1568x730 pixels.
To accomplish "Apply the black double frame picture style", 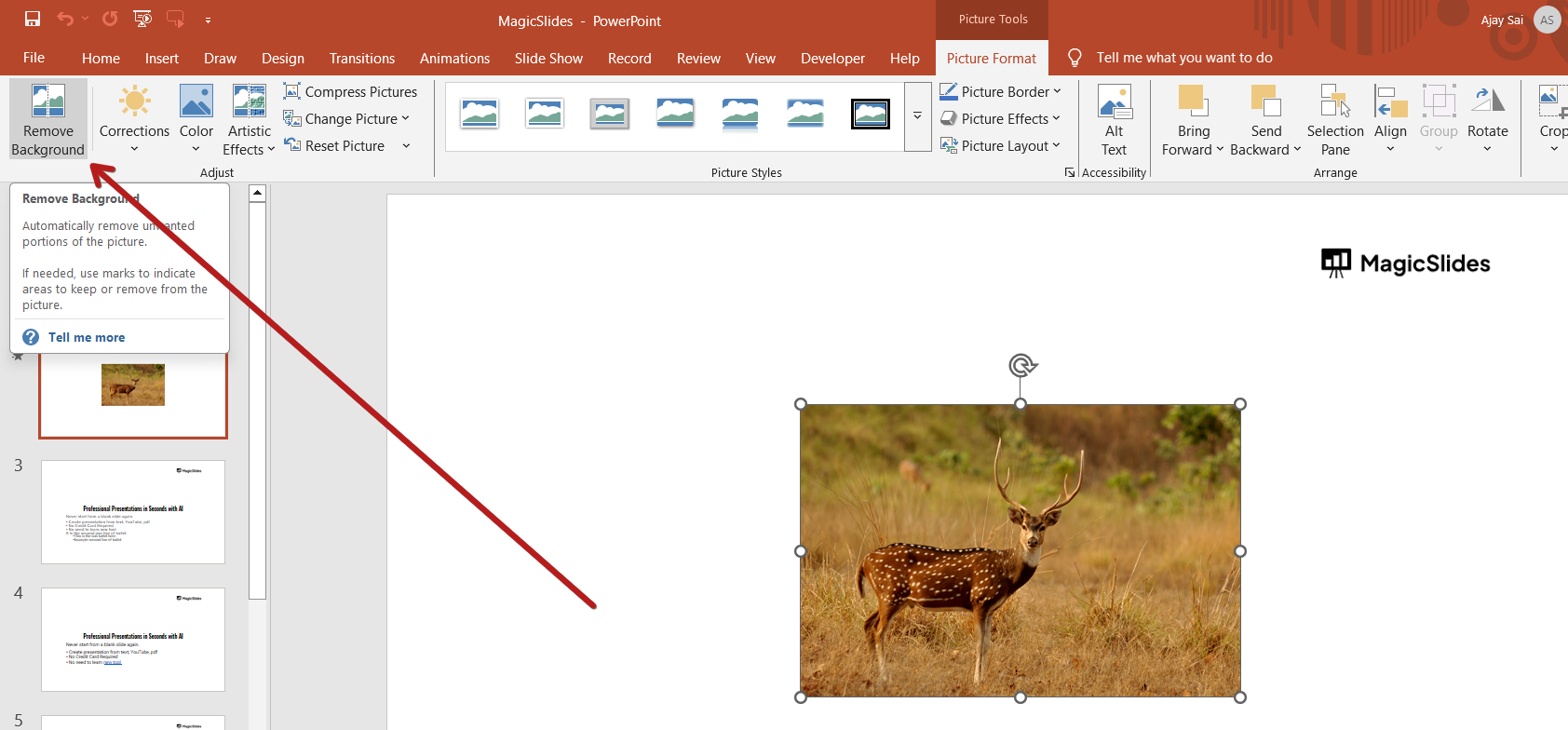I will (871, 115).
